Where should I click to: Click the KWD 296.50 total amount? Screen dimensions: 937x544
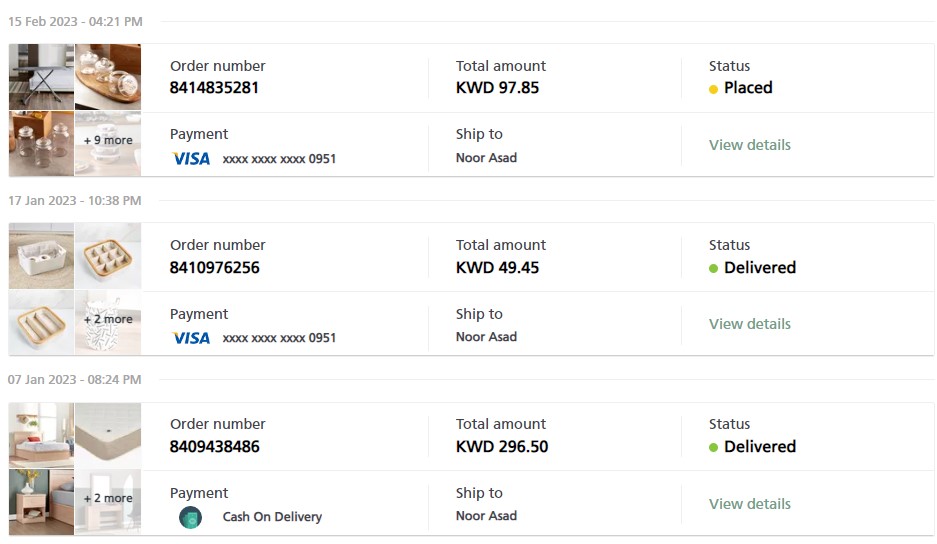[502, 447]
